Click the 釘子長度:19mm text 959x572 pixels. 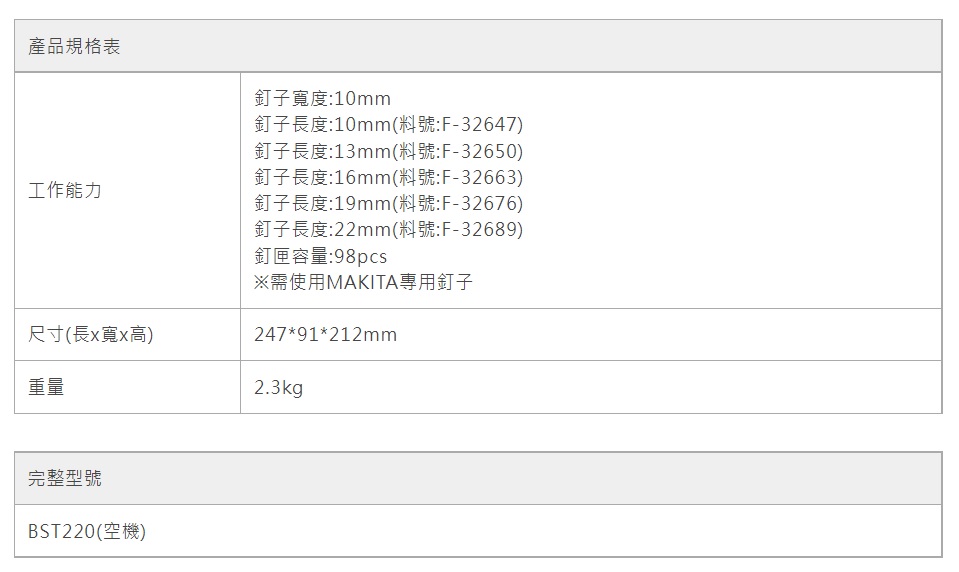point(322,204)
